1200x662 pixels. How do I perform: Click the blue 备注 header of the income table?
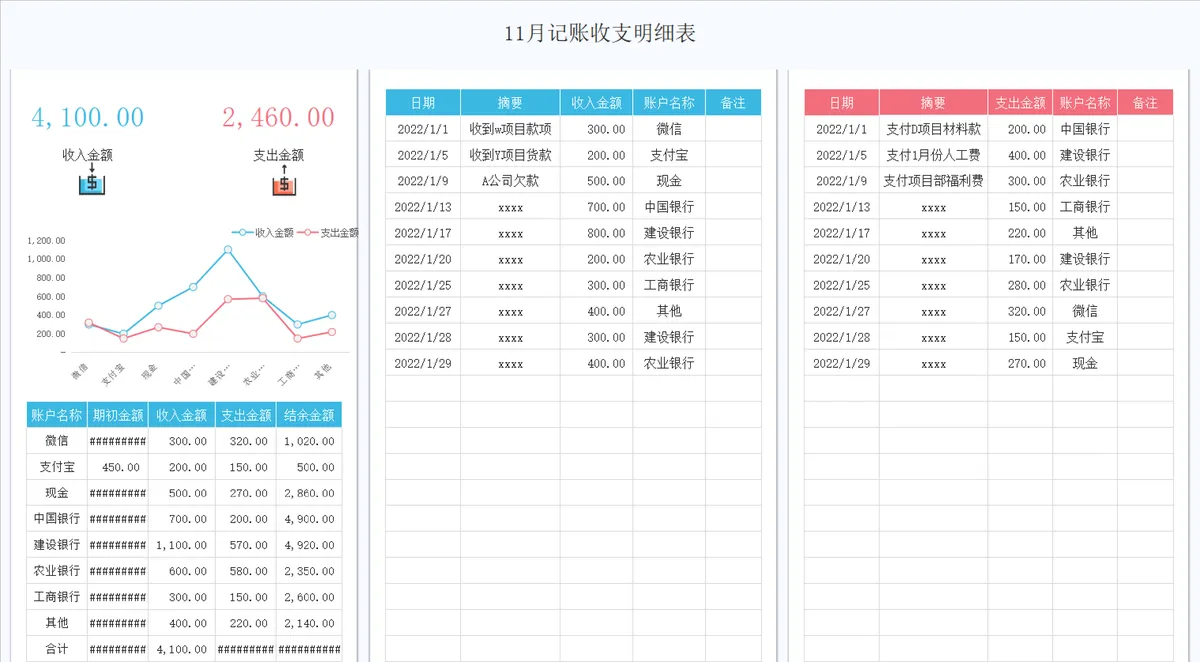(733, 102)
